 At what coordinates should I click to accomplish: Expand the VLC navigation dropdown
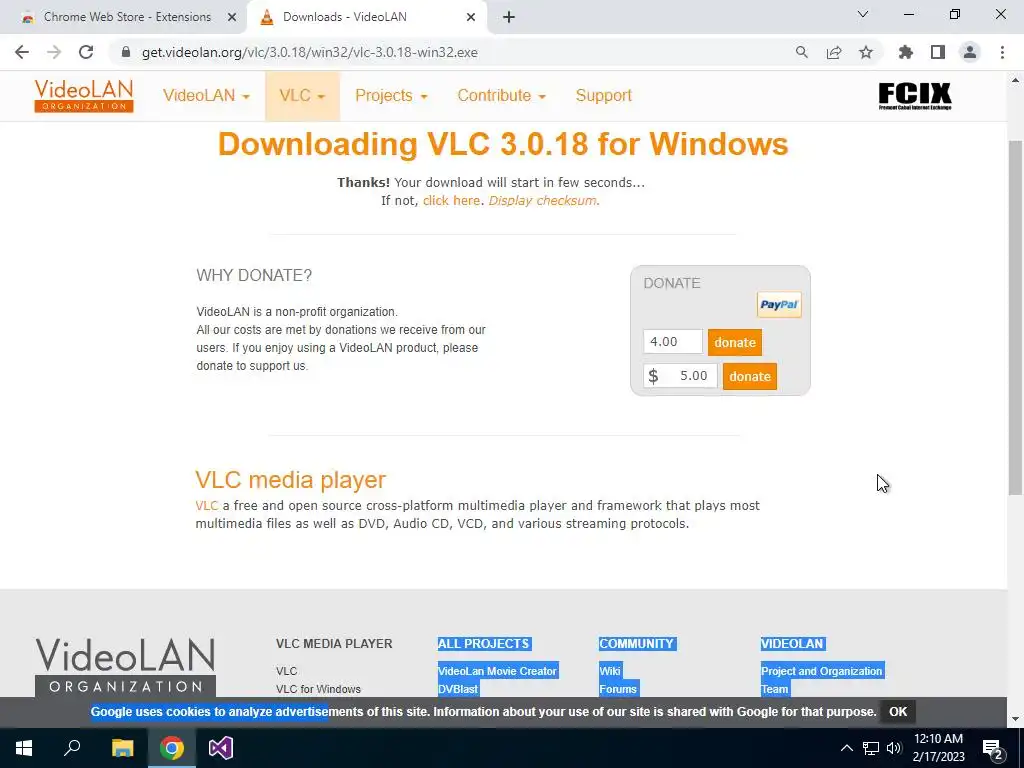(302, 95)
